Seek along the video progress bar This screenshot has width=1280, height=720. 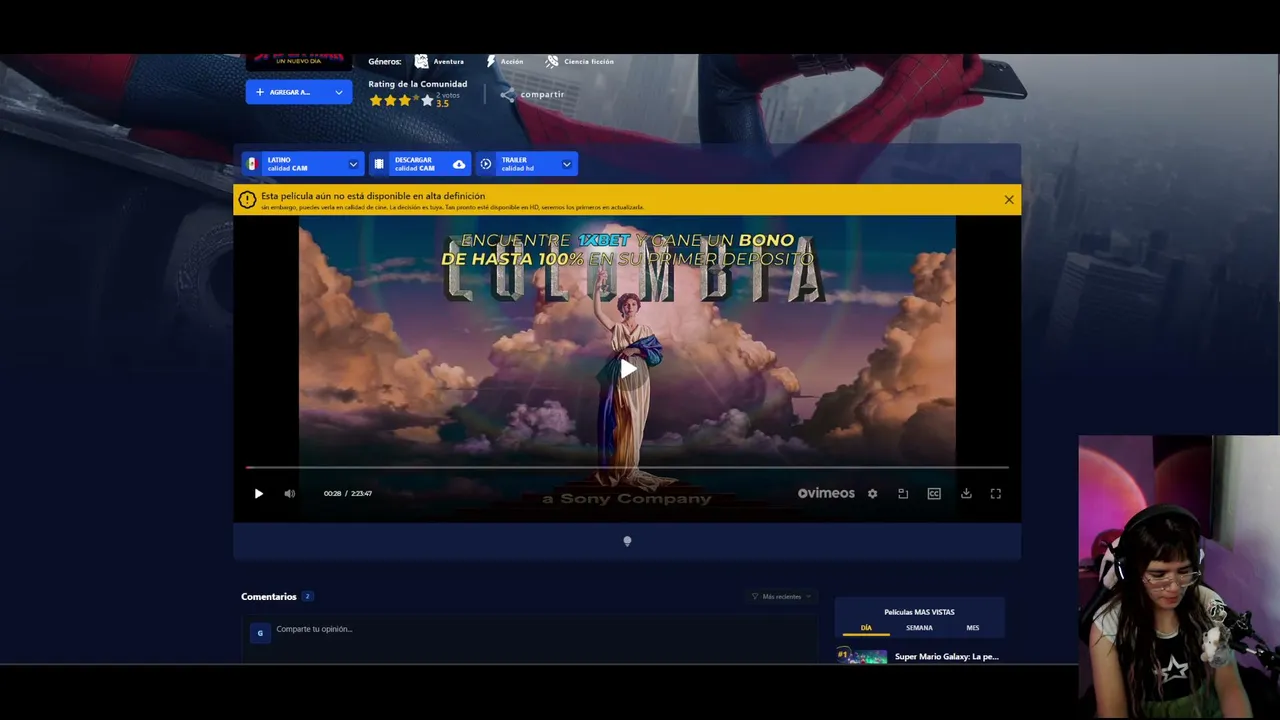tap(627, 467)
